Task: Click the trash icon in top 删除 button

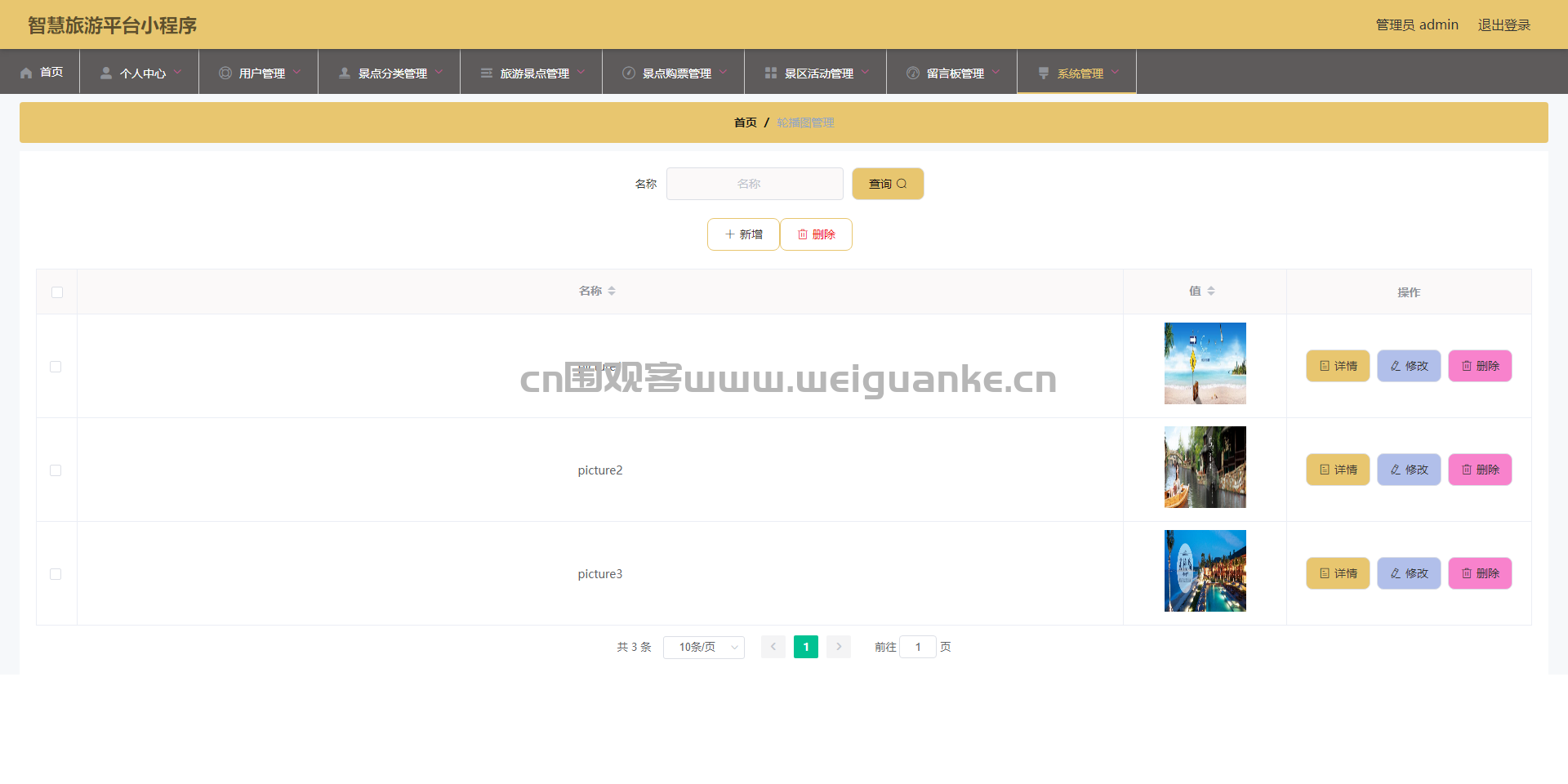Action: (x=803, y=234)
